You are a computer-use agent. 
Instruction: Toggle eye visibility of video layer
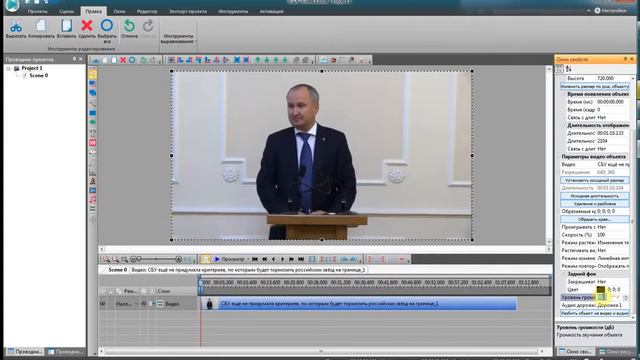(102, 304)
